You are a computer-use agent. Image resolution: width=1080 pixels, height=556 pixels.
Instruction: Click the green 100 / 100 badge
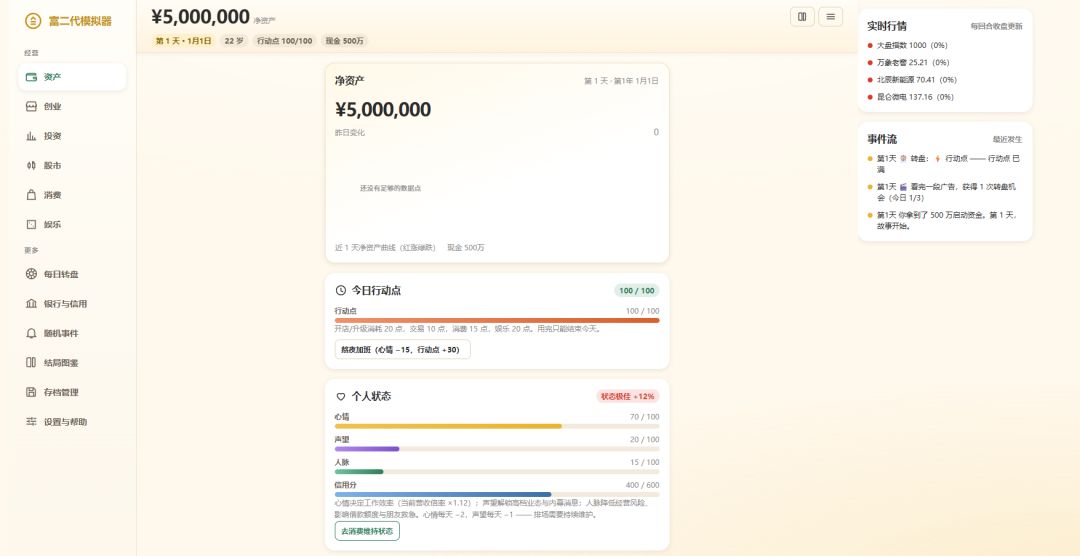tap(636, 291)
